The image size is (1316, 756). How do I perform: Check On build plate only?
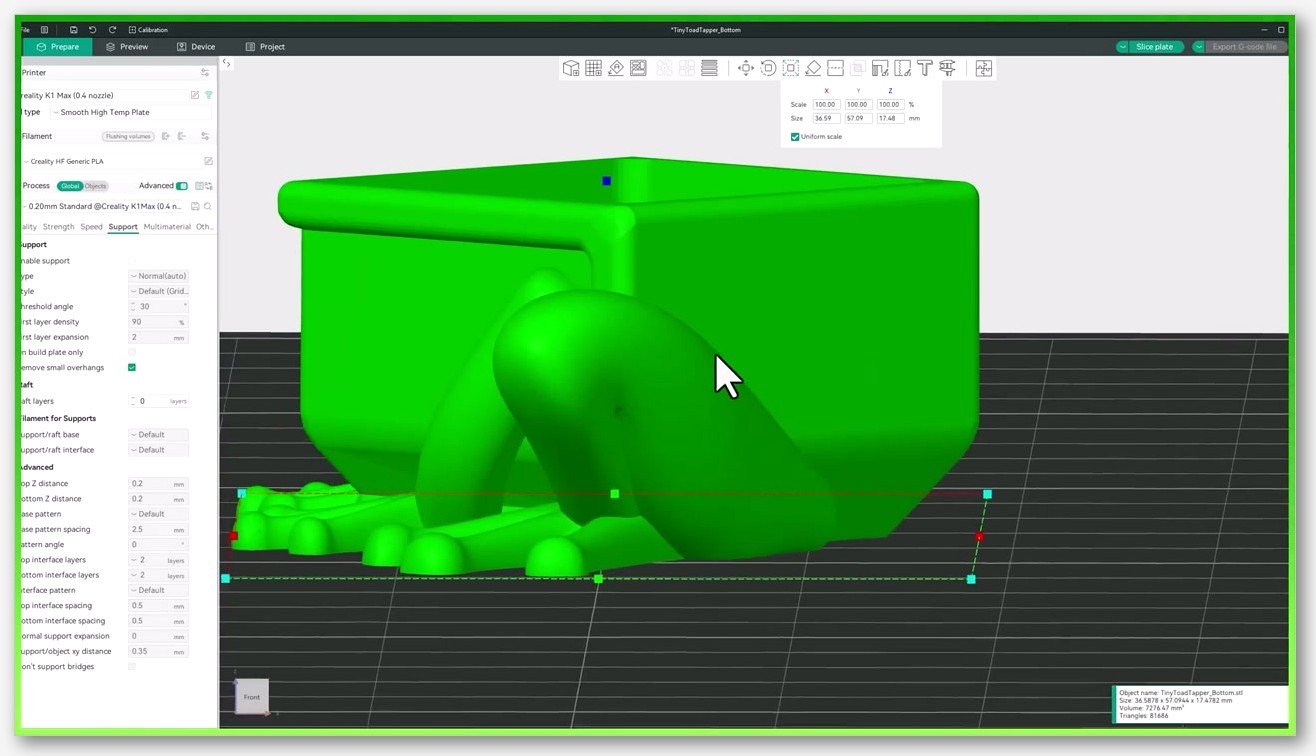(x=132, y=352)
